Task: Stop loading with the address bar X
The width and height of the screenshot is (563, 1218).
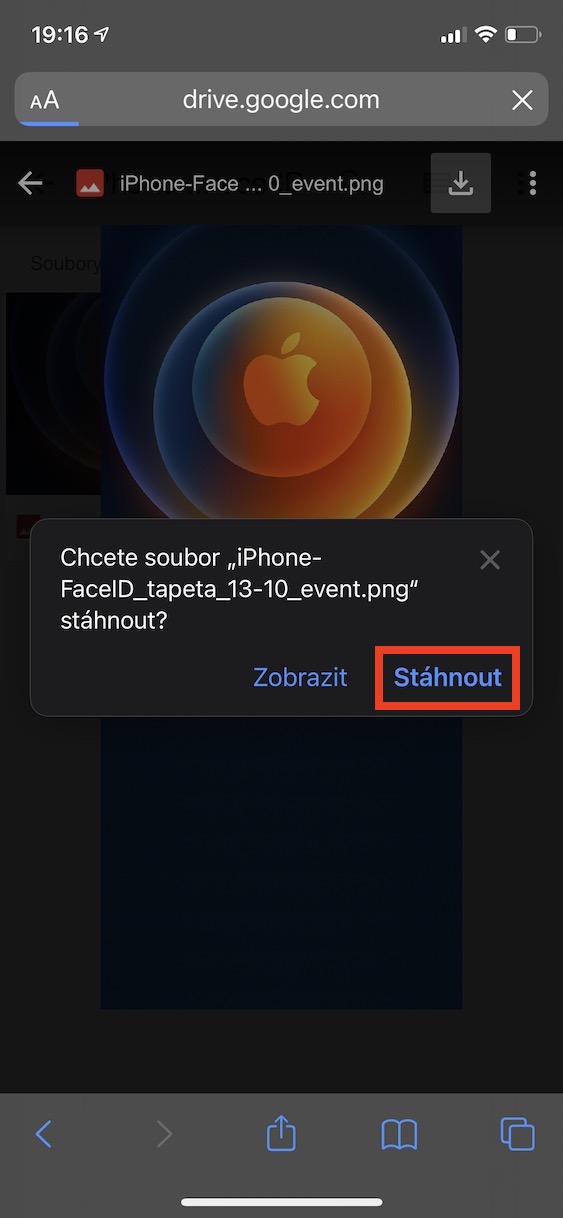Action: (x=522, y=100)
